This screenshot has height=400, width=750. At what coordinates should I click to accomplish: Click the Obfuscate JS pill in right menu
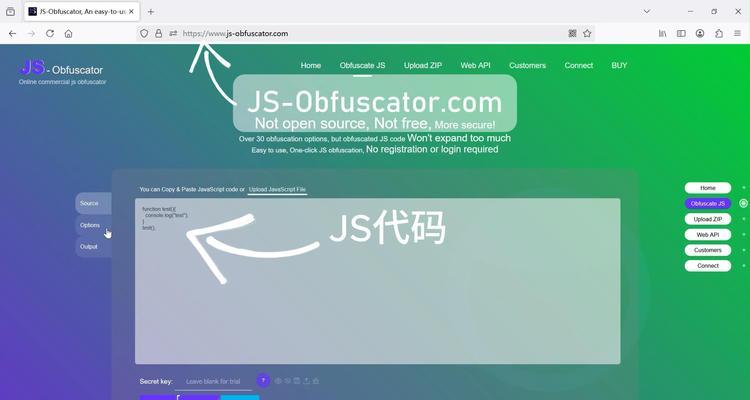708,203
